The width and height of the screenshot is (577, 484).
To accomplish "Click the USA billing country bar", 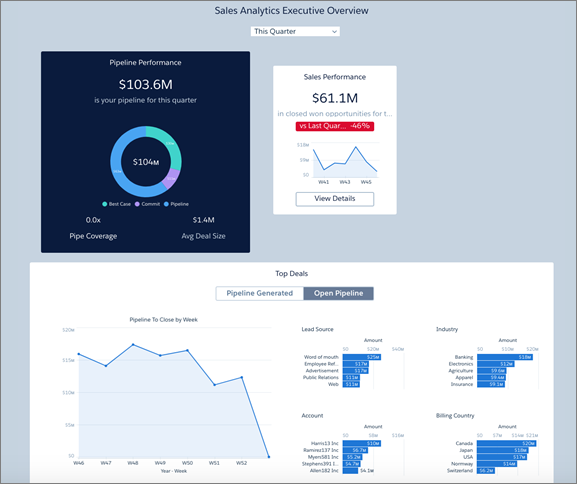I will (x=502, y=457).
